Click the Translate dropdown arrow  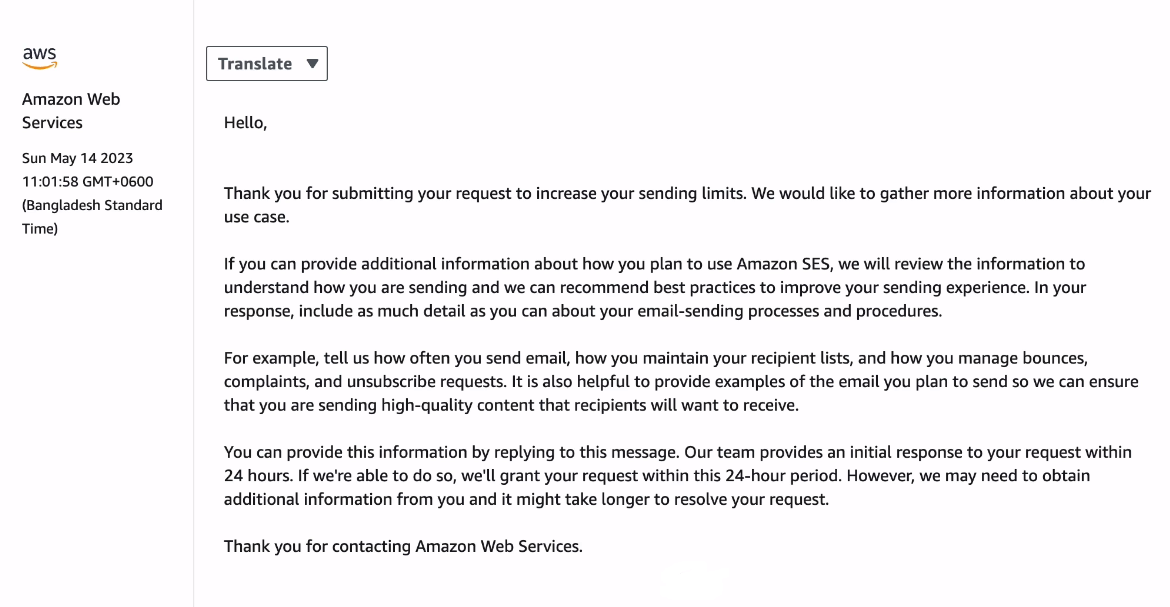click(x=312, y=63)
